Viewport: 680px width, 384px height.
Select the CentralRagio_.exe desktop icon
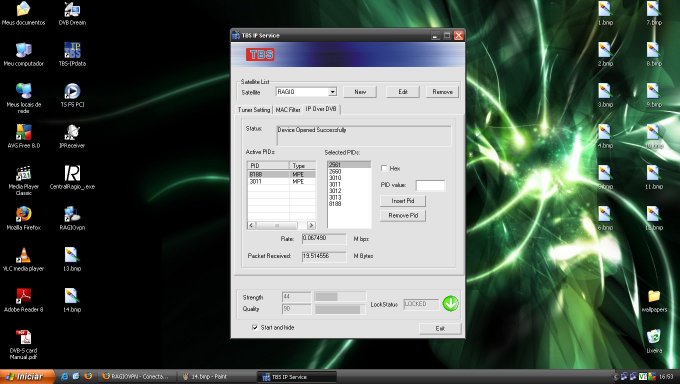72,177
